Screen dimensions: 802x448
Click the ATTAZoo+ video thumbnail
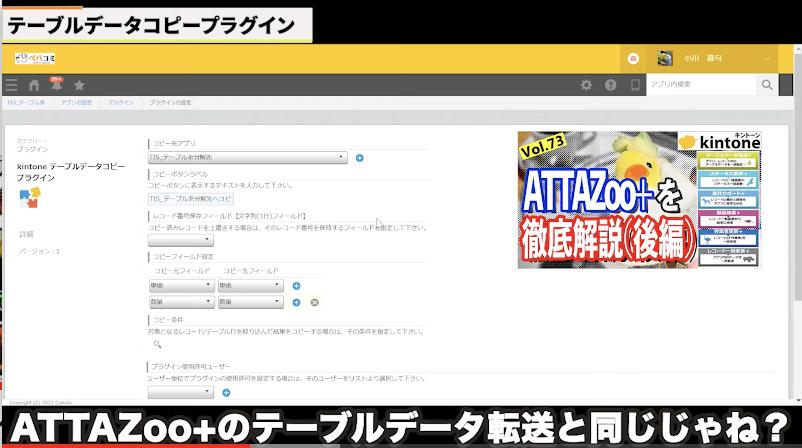click(639, 200)
